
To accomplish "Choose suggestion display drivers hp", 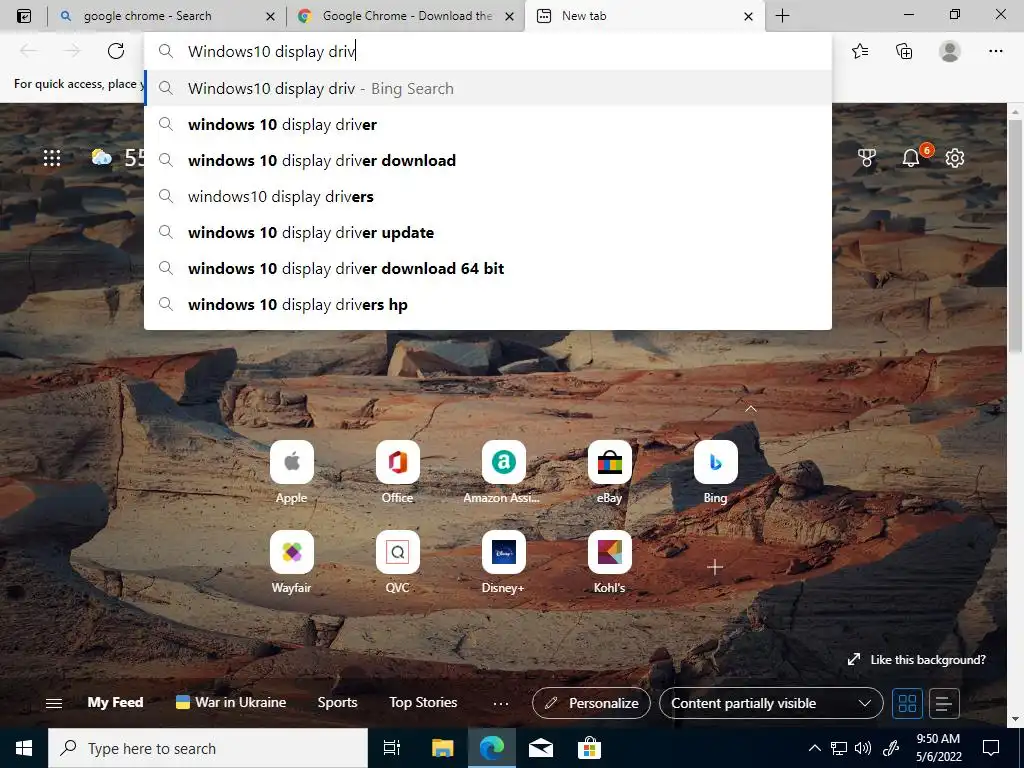I will coord(488,304).
